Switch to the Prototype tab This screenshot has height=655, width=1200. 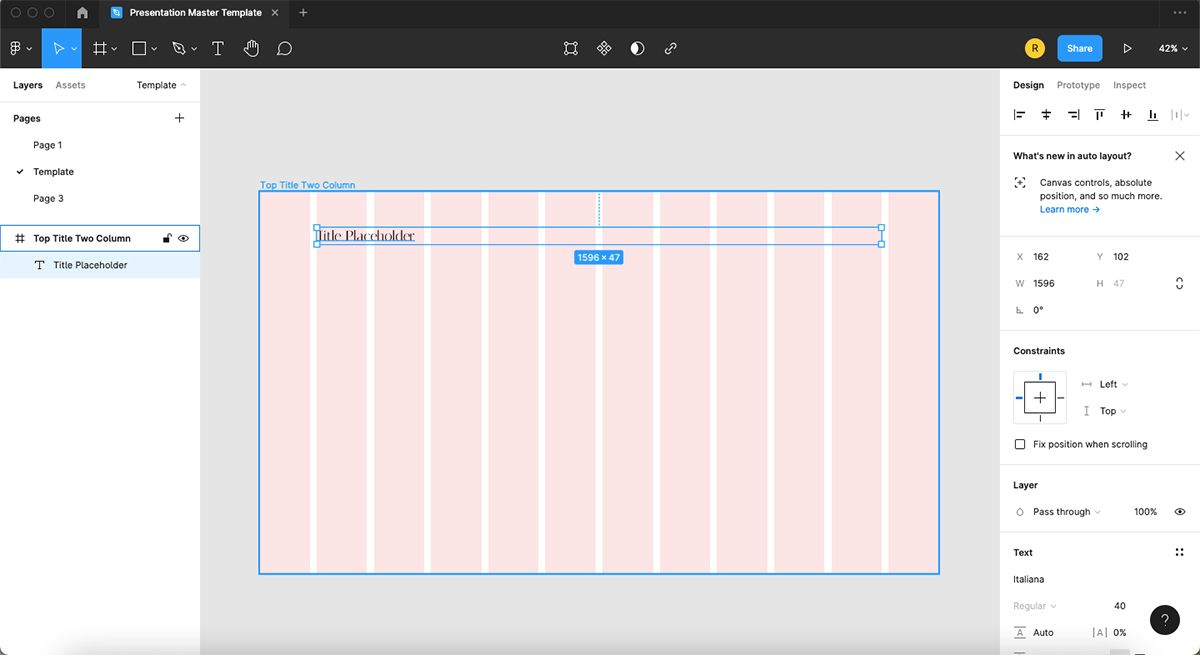point(1078,85)
